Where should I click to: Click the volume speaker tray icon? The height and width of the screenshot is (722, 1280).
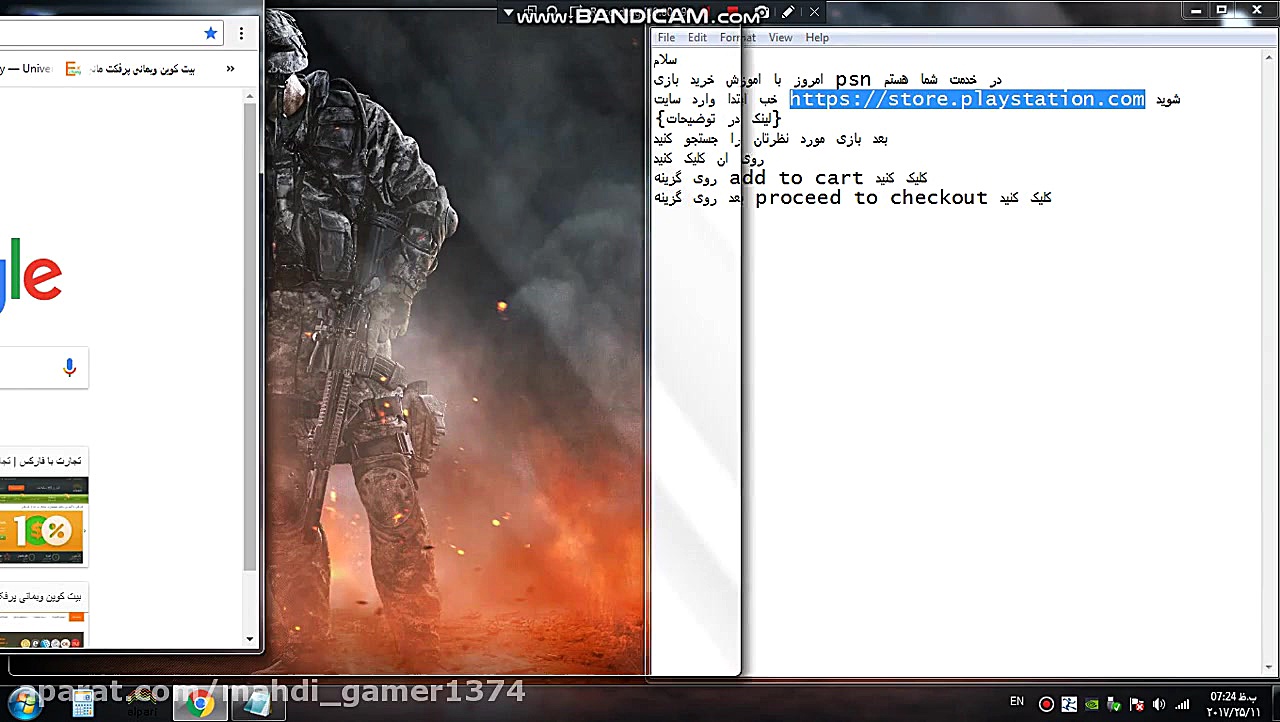tap(1160, 704)
